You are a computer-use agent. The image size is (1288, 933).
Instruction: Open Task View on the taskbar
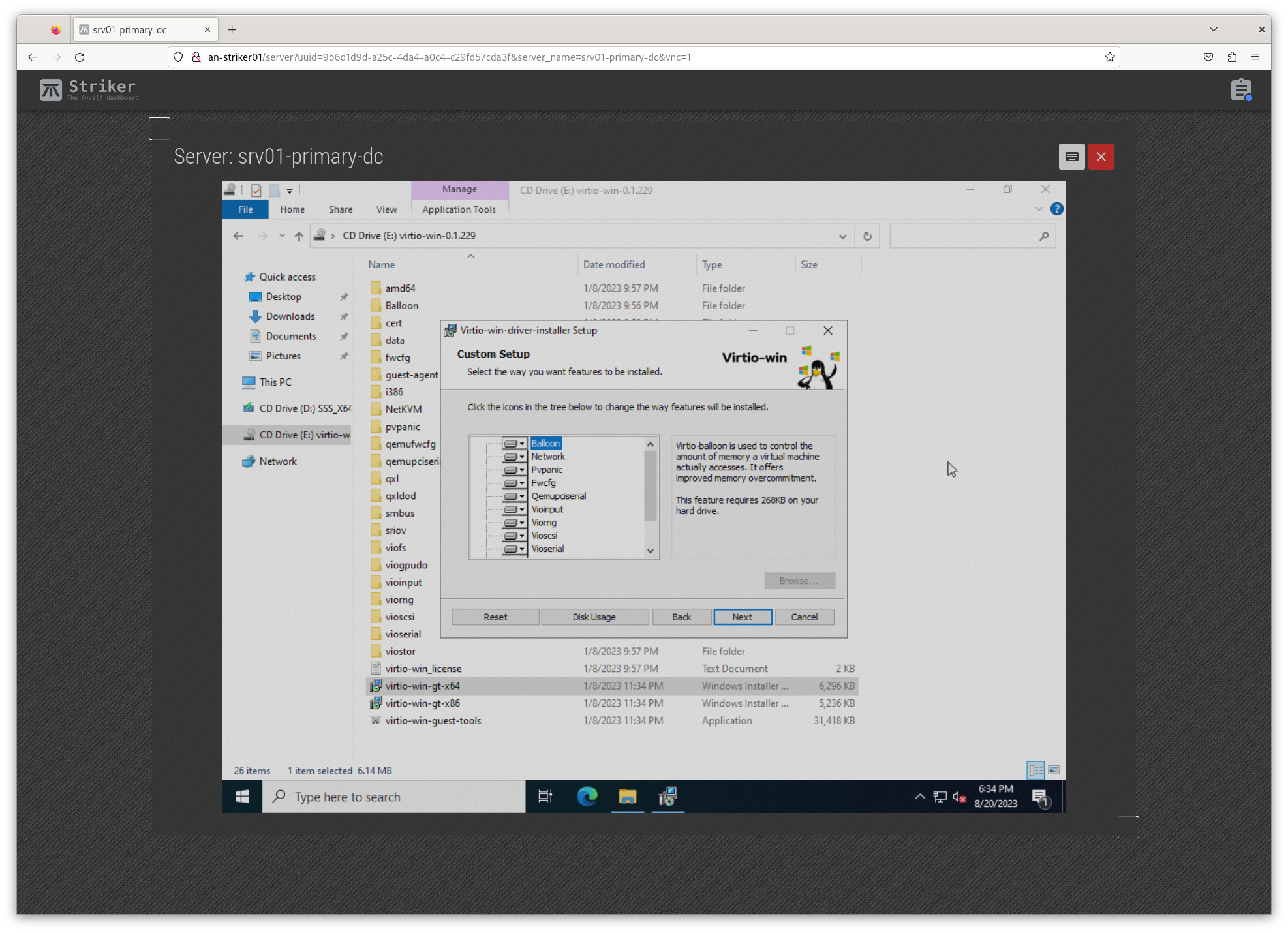[545, 797]
